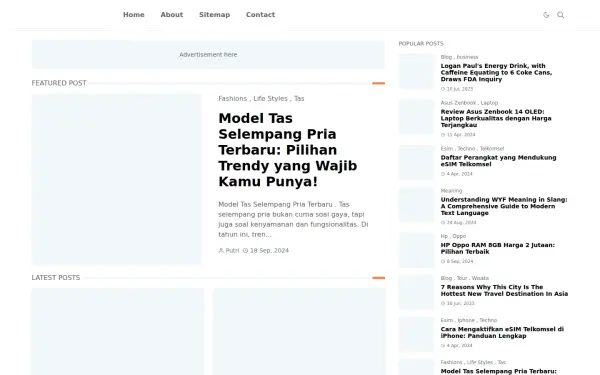
Task: Open 'Understanding WYF Meaning in Slang' post
Action: (504, 206)
